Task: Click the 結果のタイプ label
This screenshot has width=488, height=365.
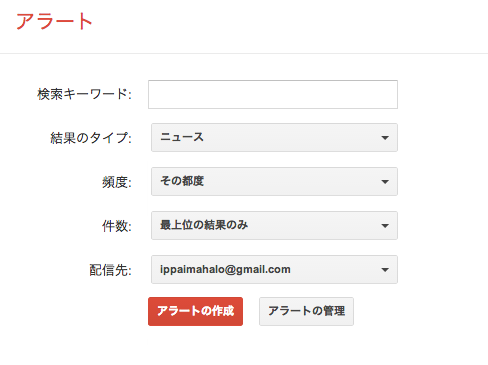Action: [x=91, y=138]
